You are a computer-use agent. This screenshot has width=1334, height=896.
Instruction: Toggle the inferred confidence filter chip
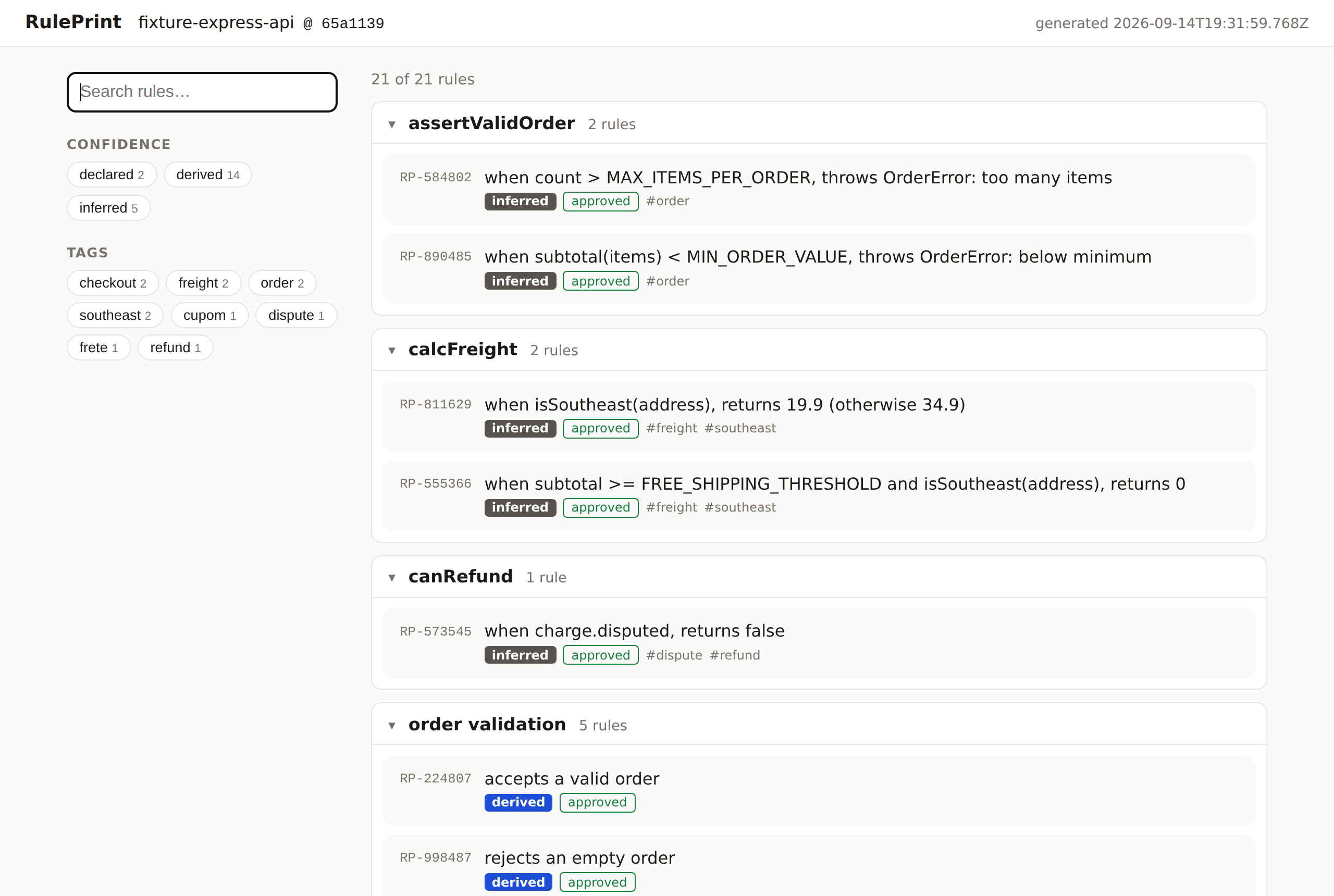click(108, 208)
